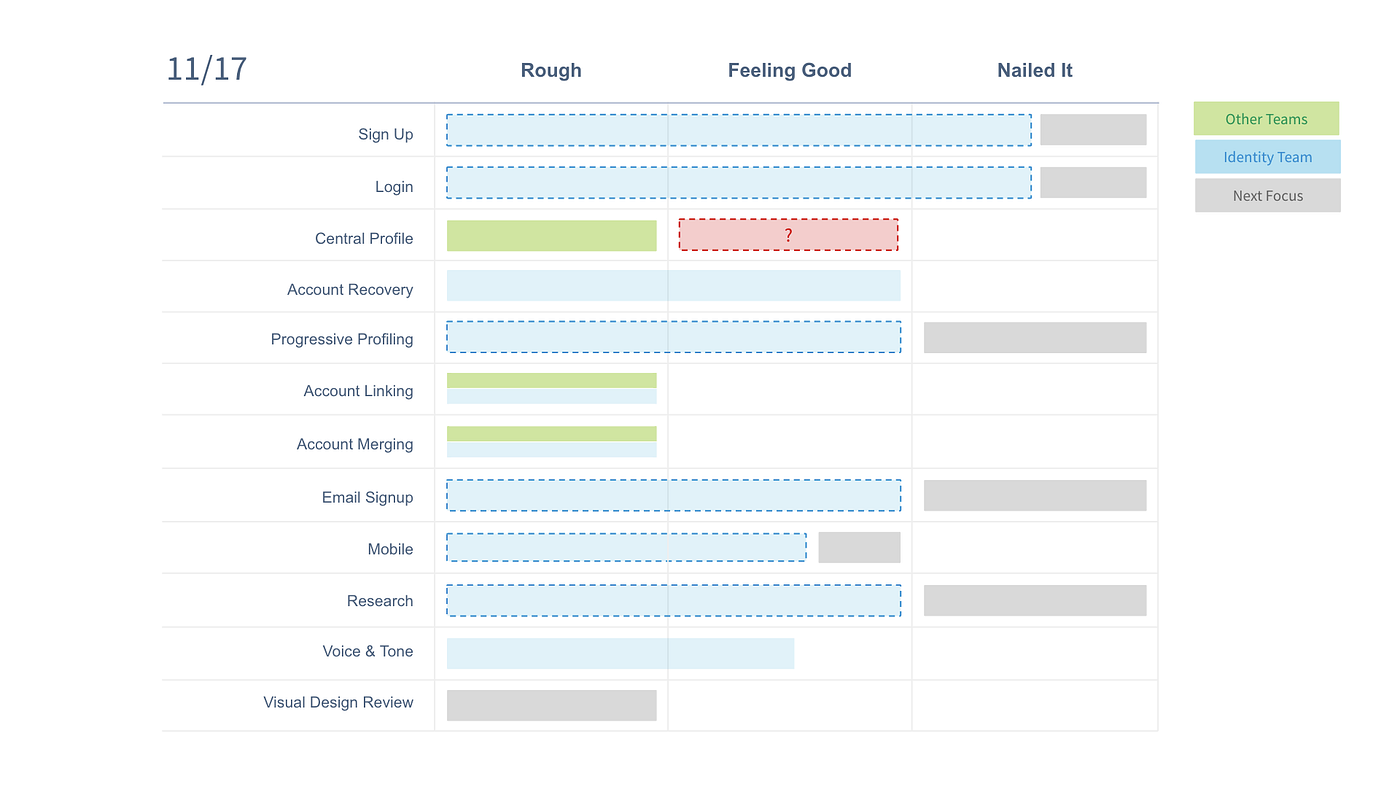Click the Email Signup dashed blue bar

point(673,496)
